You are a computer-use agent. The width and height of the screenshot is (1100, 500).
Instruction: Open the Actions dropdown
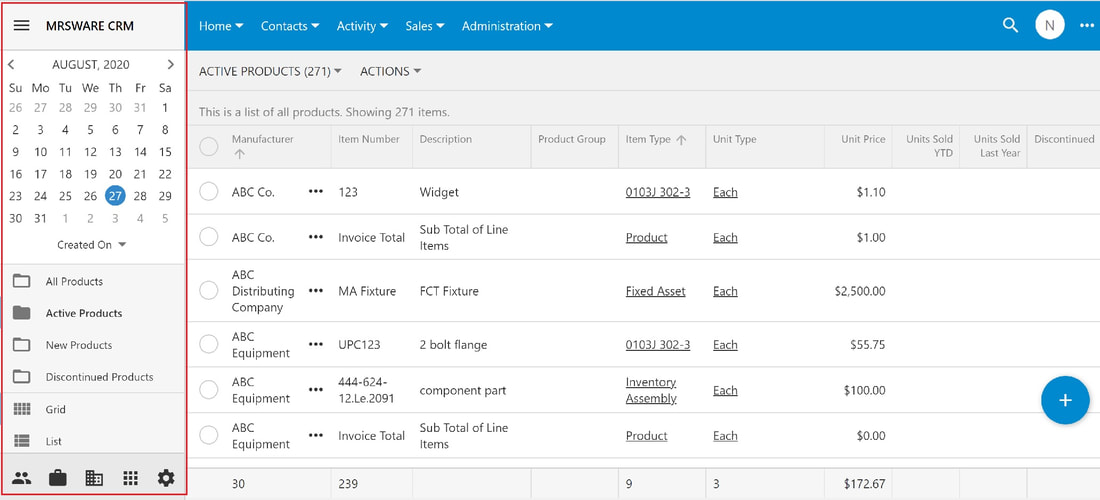(x=390, y=72)
